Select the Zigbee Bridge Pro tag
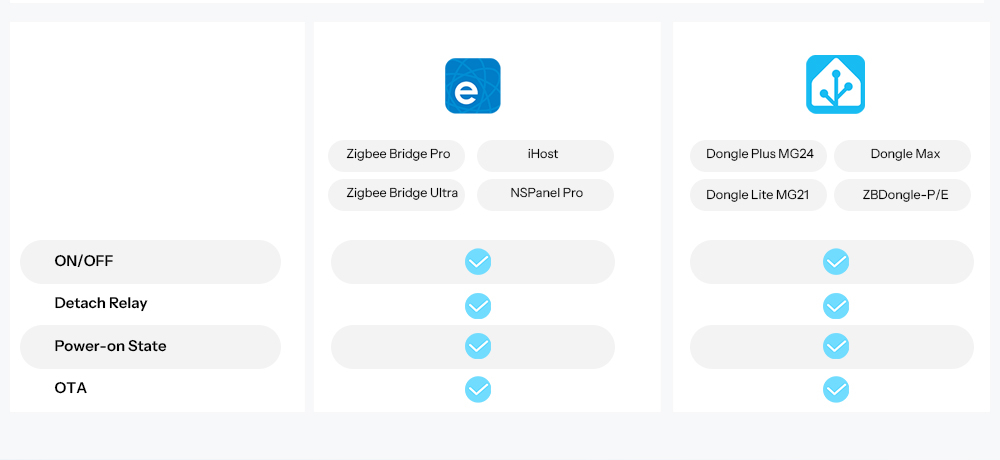This screenshot has height=460, width=1000. pyautogui.click(x=398, y=155)
